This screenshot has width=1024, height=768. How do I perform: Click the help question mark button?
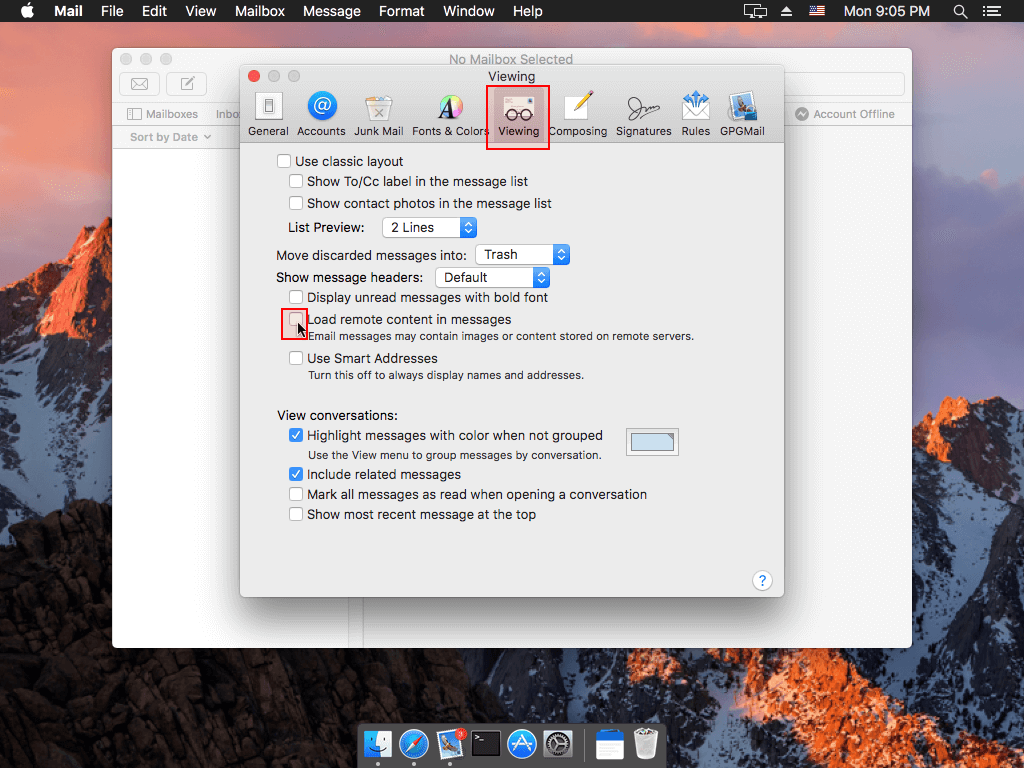761,581
